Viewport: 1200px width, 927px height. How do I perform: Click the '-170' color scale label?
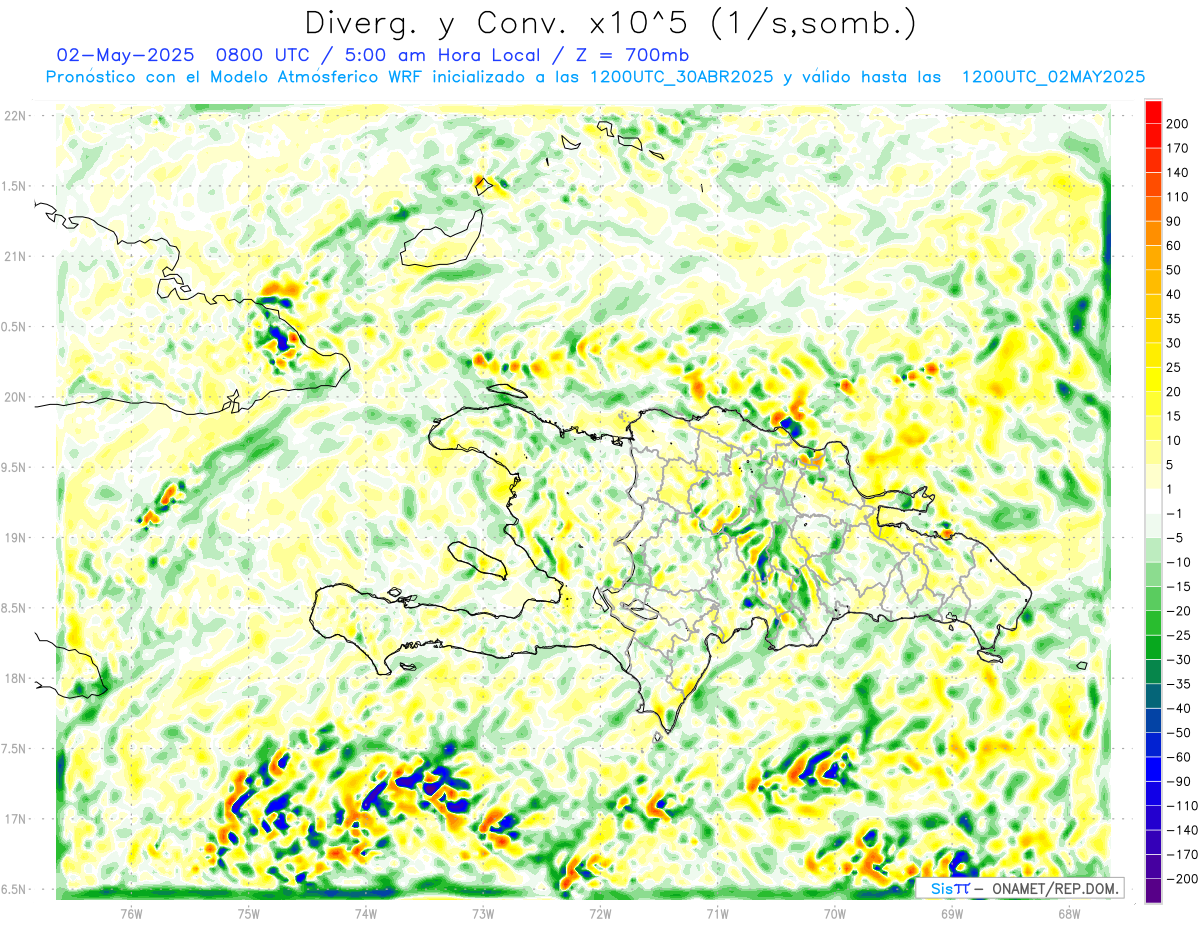pyautogui.click(x=1182, y=855)
